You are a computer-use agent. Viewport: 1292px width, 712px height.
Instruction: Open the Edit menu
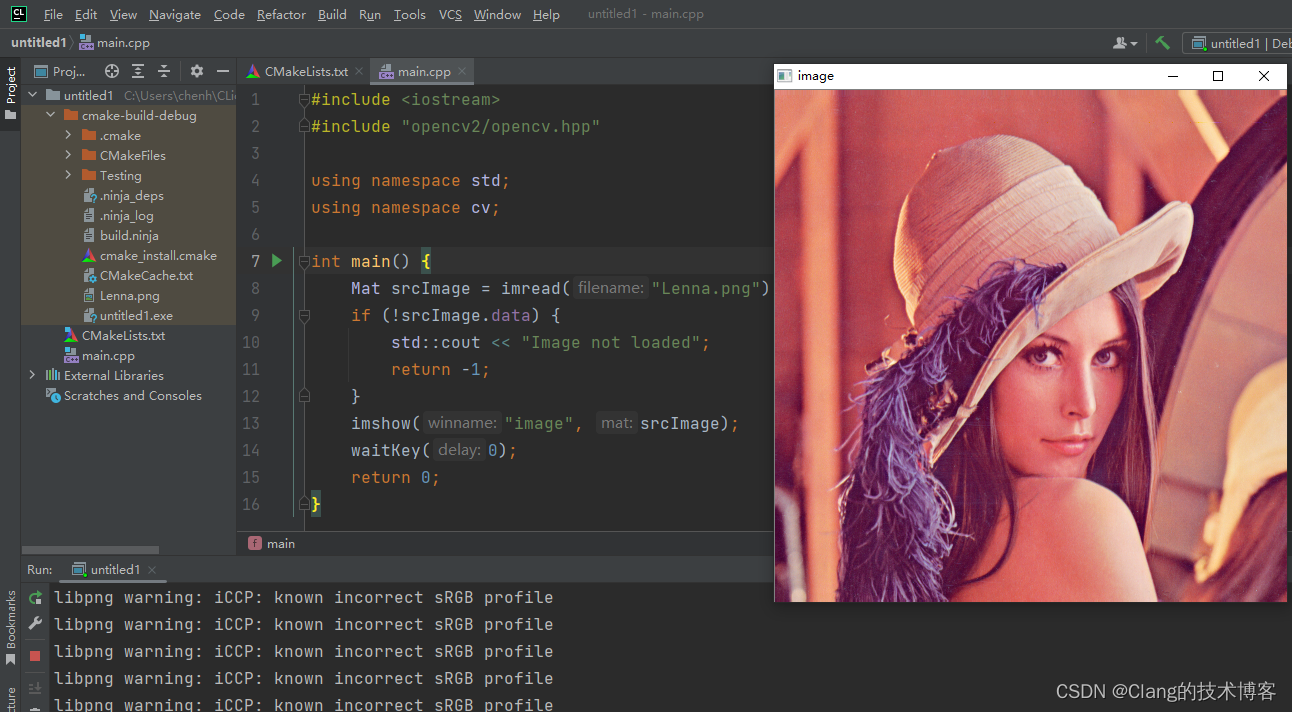click(x=86, y=14)
